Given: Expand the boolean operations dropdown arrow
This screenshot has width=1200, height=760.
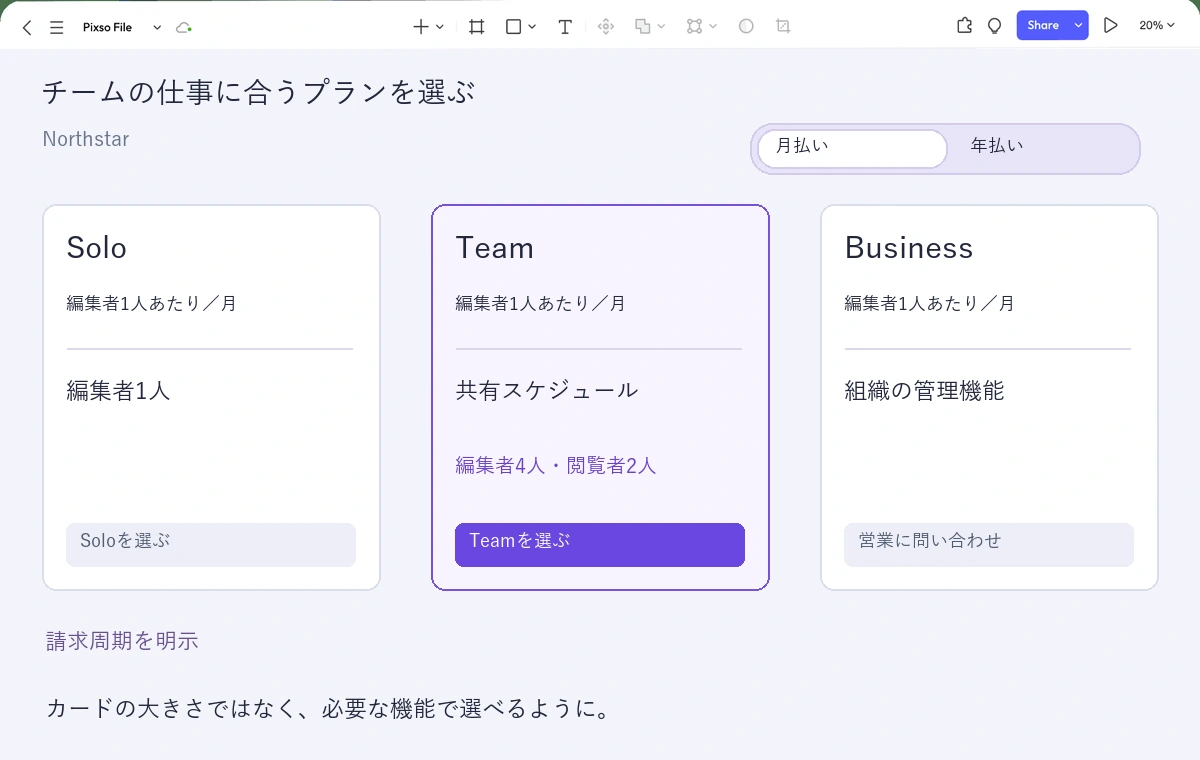Looking at the screenshot, I should pyautogui.click(x=662, y=27).
